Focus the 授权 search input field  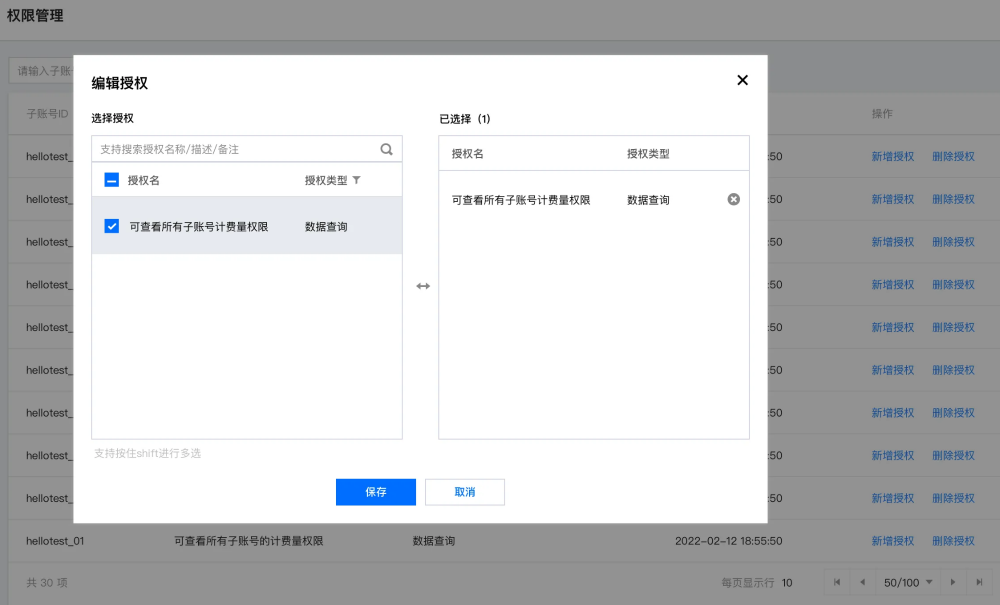[237, 149]
